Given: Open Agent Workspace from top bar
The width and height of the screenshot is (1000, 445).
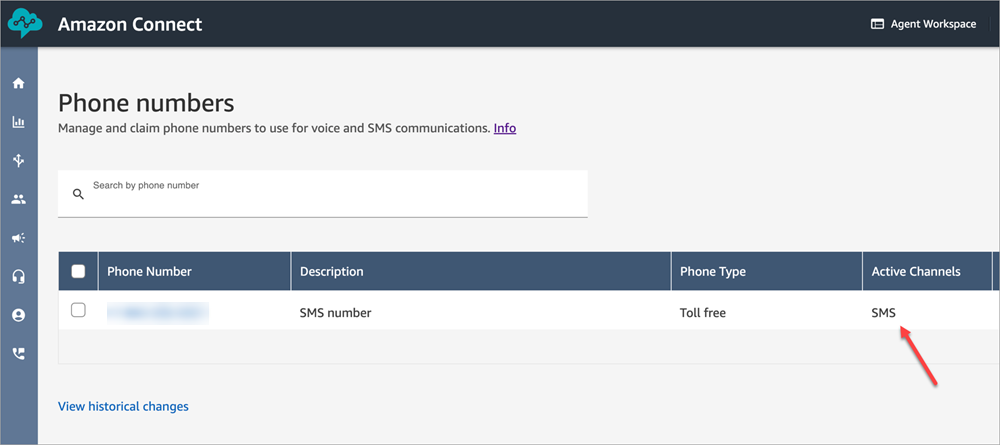Looking at the screenshot, I should tap(923, 24).
